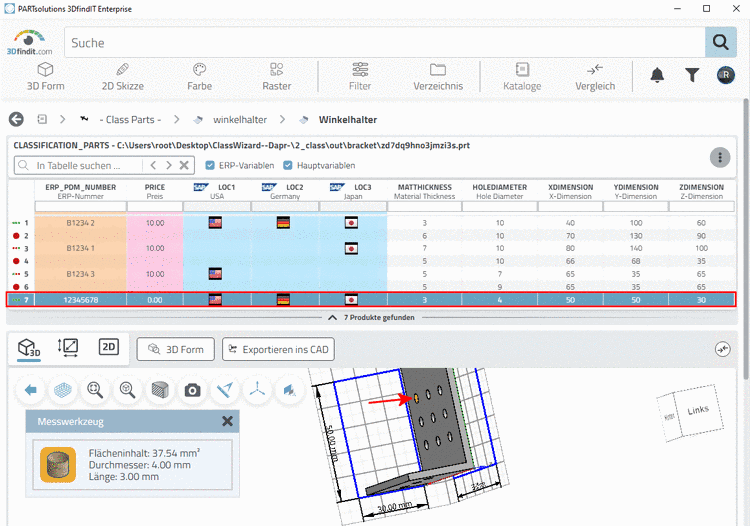The height and width of the screenshot is (526, 750).
Task: Open Verzeichnis directory view
Action: 438,77
